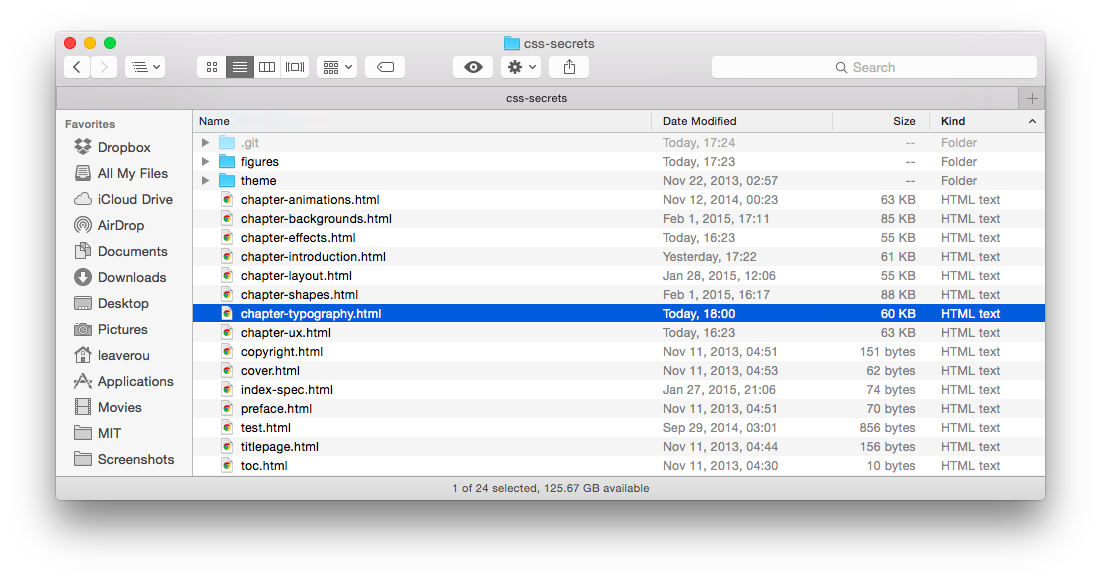The width and height of the screenshot is (1101, 580).
Task: Open the Arrange items dropdown
Action: [337, 67]
